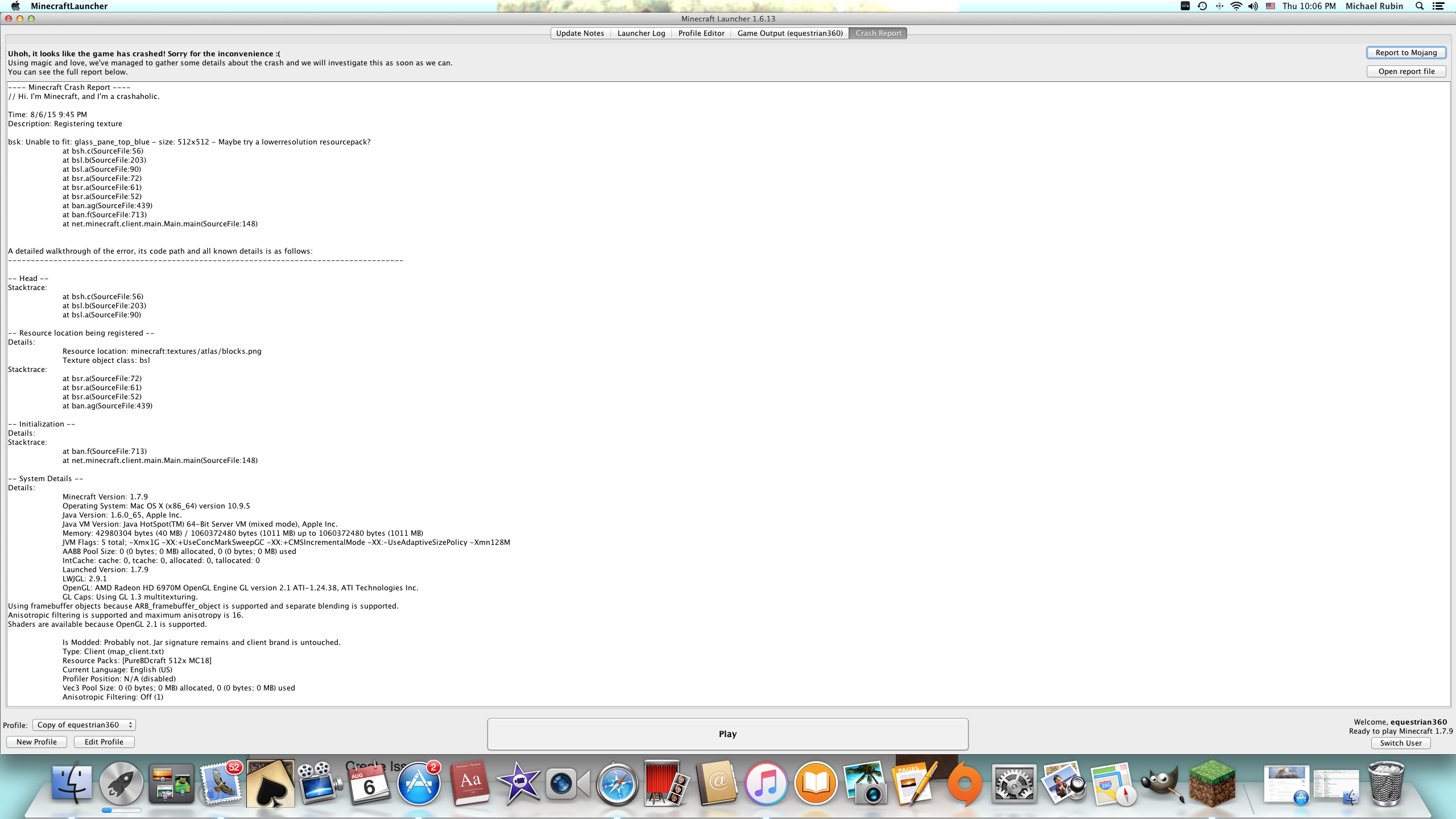Click the Spotlight search magnifier icon
The height and width of the screenshot is (819, 1456).
1420,6
